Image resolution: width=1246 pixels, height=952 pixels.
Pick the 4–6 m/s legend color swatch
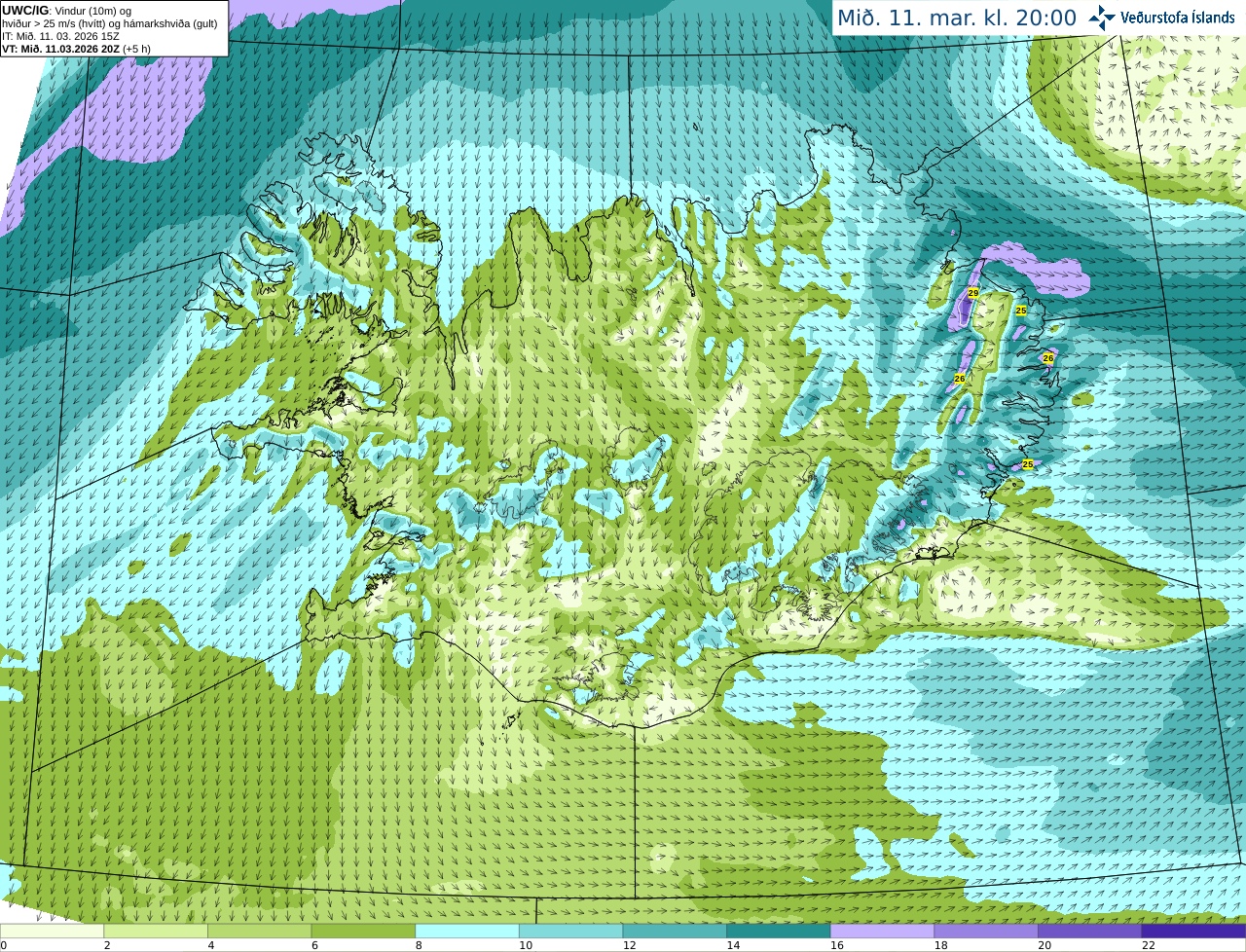[x=260, y=932]
